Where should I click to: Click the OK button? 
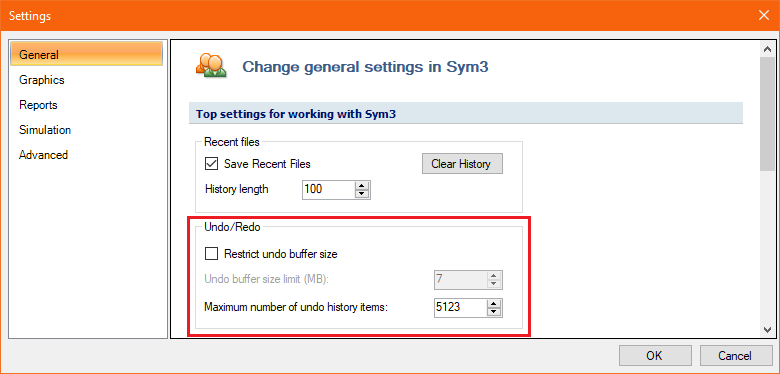(655, 356)
